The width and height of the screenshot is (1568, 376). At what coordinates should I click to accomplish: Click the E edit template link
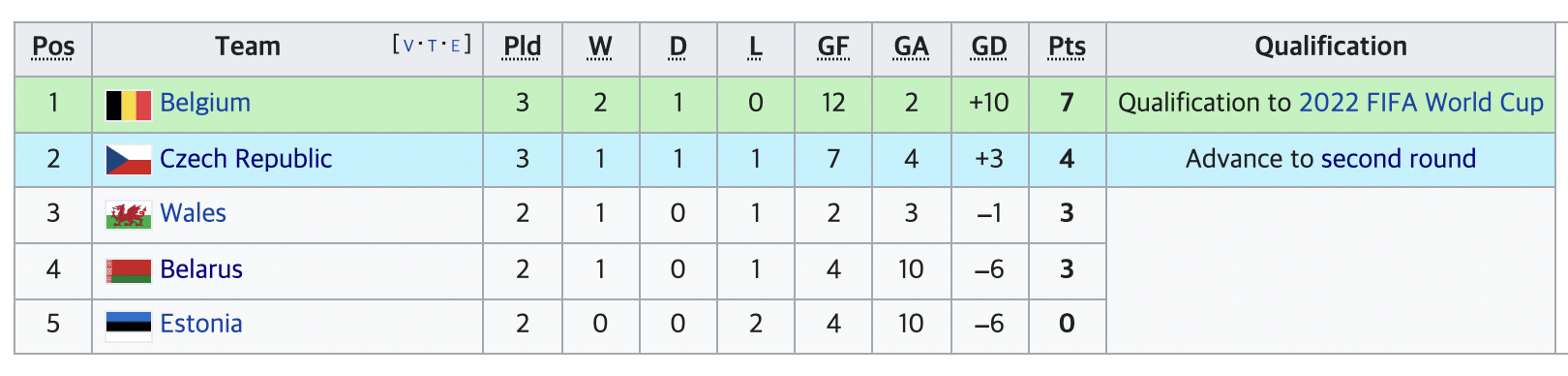456,46
